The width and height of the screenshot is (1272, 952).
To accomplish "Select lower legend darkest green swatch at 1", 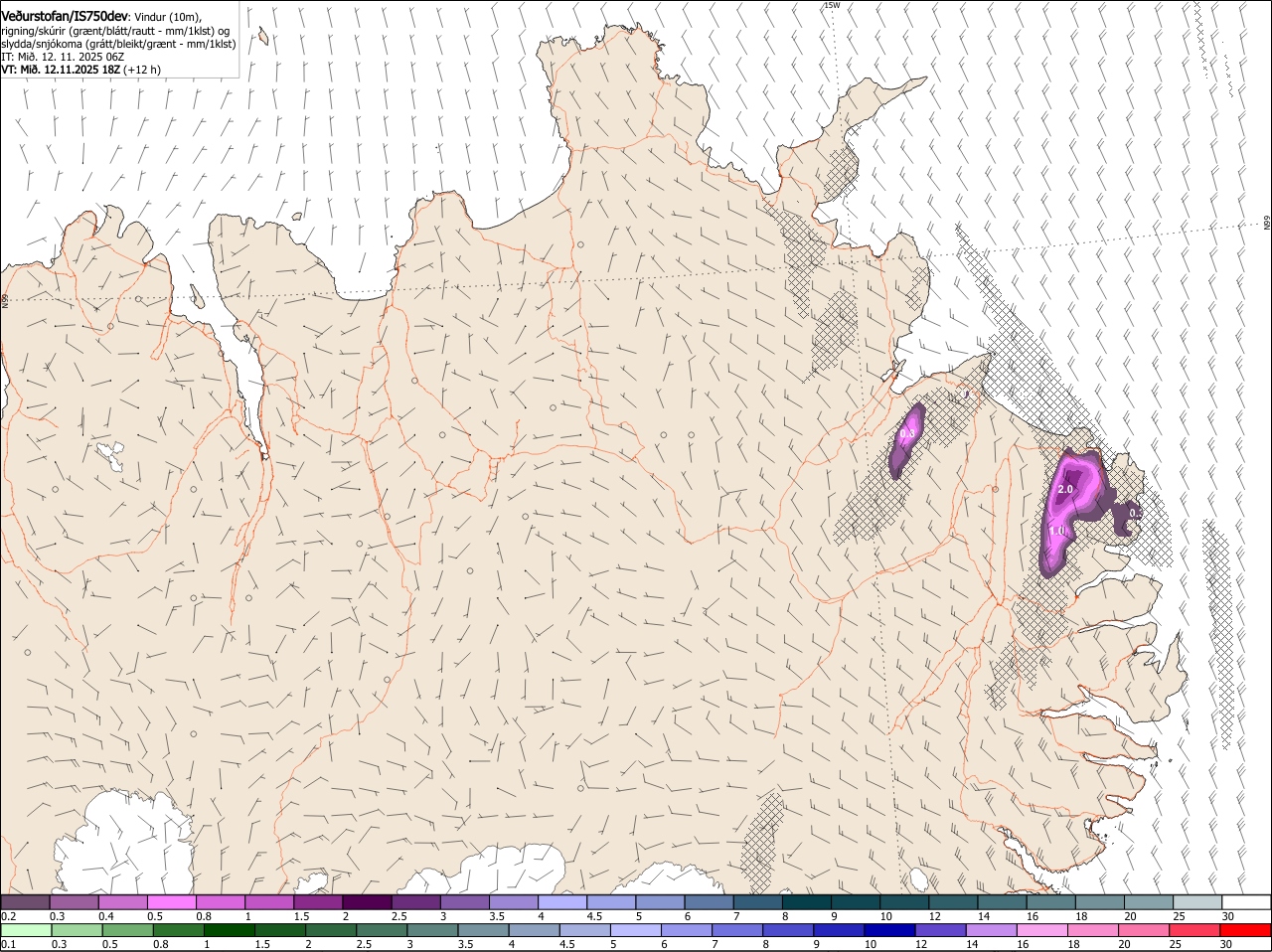I will (x=230, y=930).
